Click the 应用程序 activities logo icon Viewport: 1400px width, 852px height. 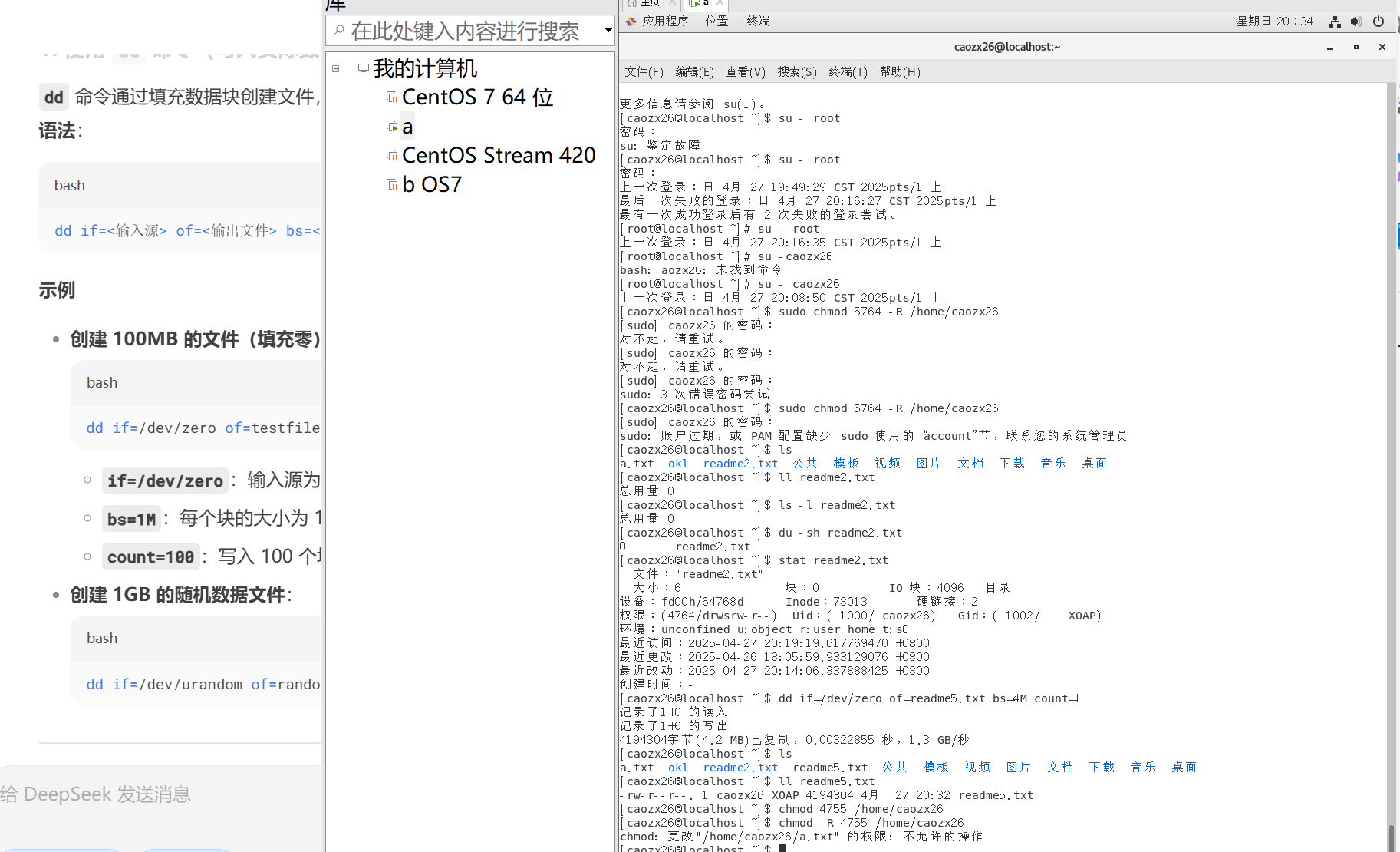[x=631, y=21]
